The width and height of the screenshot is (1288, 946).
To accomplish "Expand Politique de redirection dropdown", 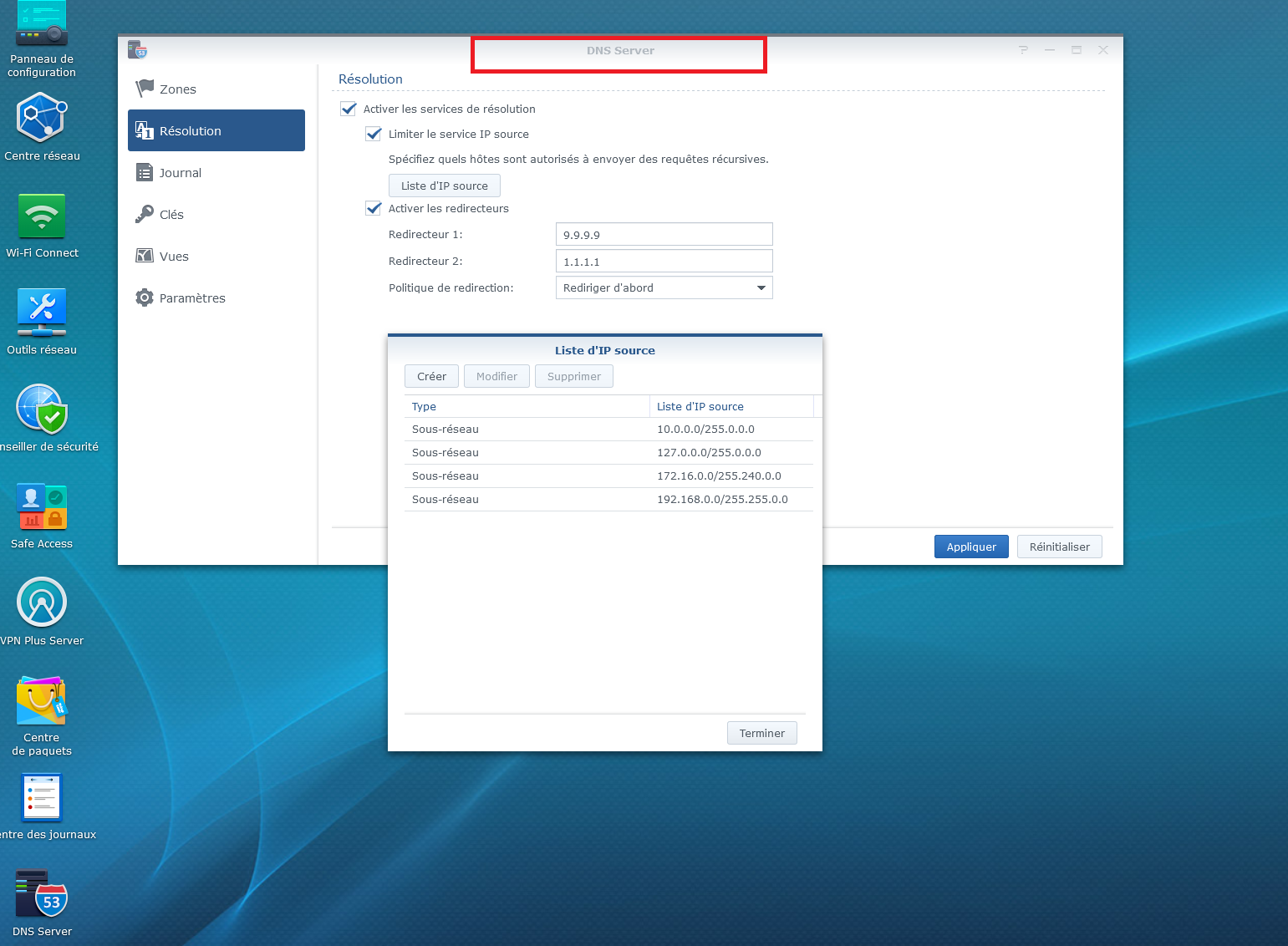I will pos(664,288).
